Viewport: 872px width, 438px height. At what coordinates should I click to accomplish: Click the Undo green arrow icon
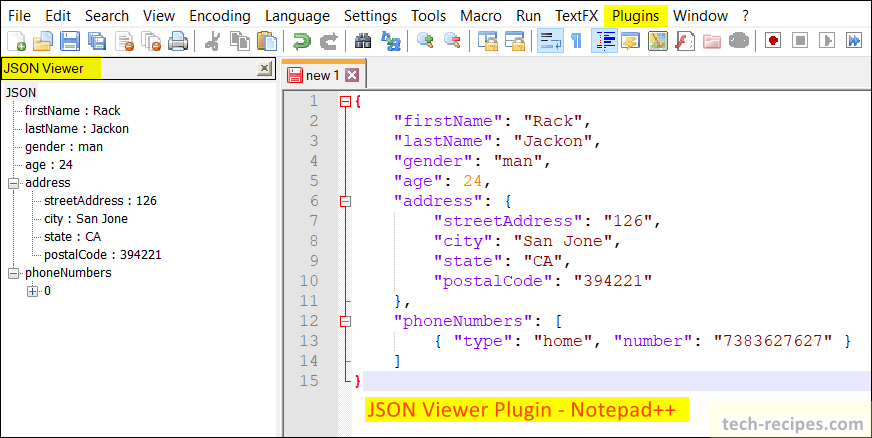pyautogui.click(x=301, y=41)
